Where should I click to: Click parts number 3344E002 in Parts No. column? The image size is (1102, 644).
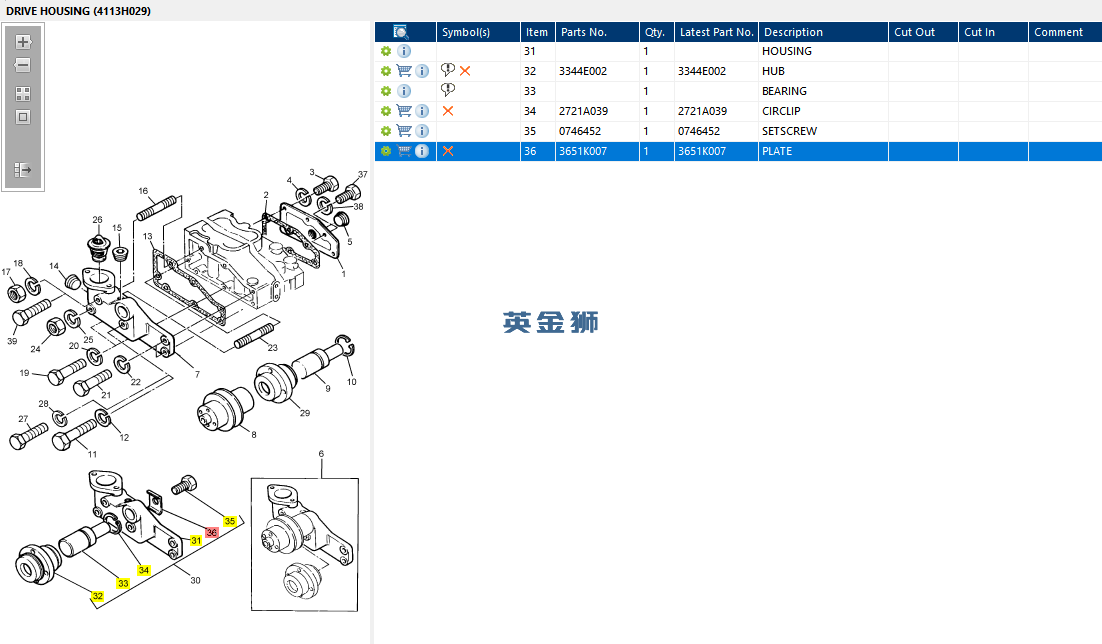click(583, 71)
